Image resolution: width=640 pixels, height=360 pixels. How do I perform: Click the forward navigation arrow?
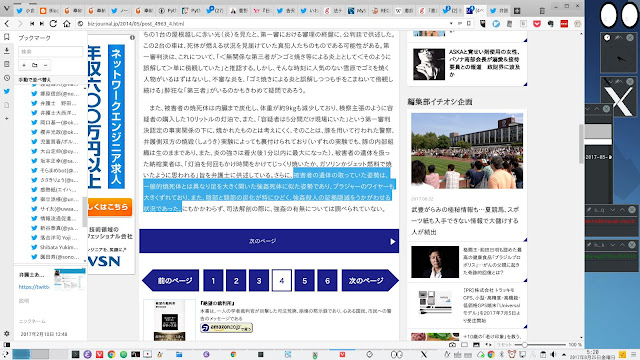tap(20, 24)
